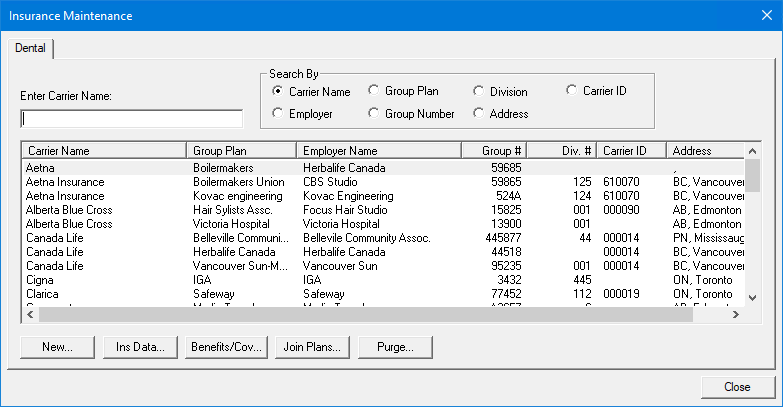Click the Purge... button
This screenshot has width=783, height=407.
coord(396,347)
